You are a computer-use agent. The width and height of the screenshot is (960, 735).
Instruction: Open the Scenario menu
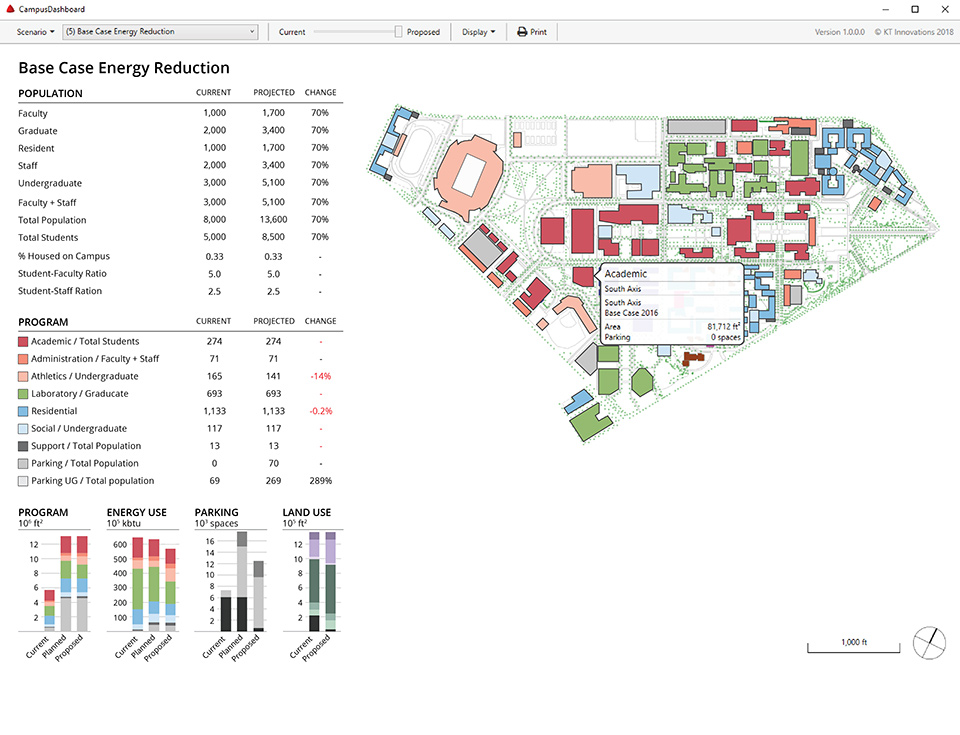pyautogui.click(x=33, y=31)
